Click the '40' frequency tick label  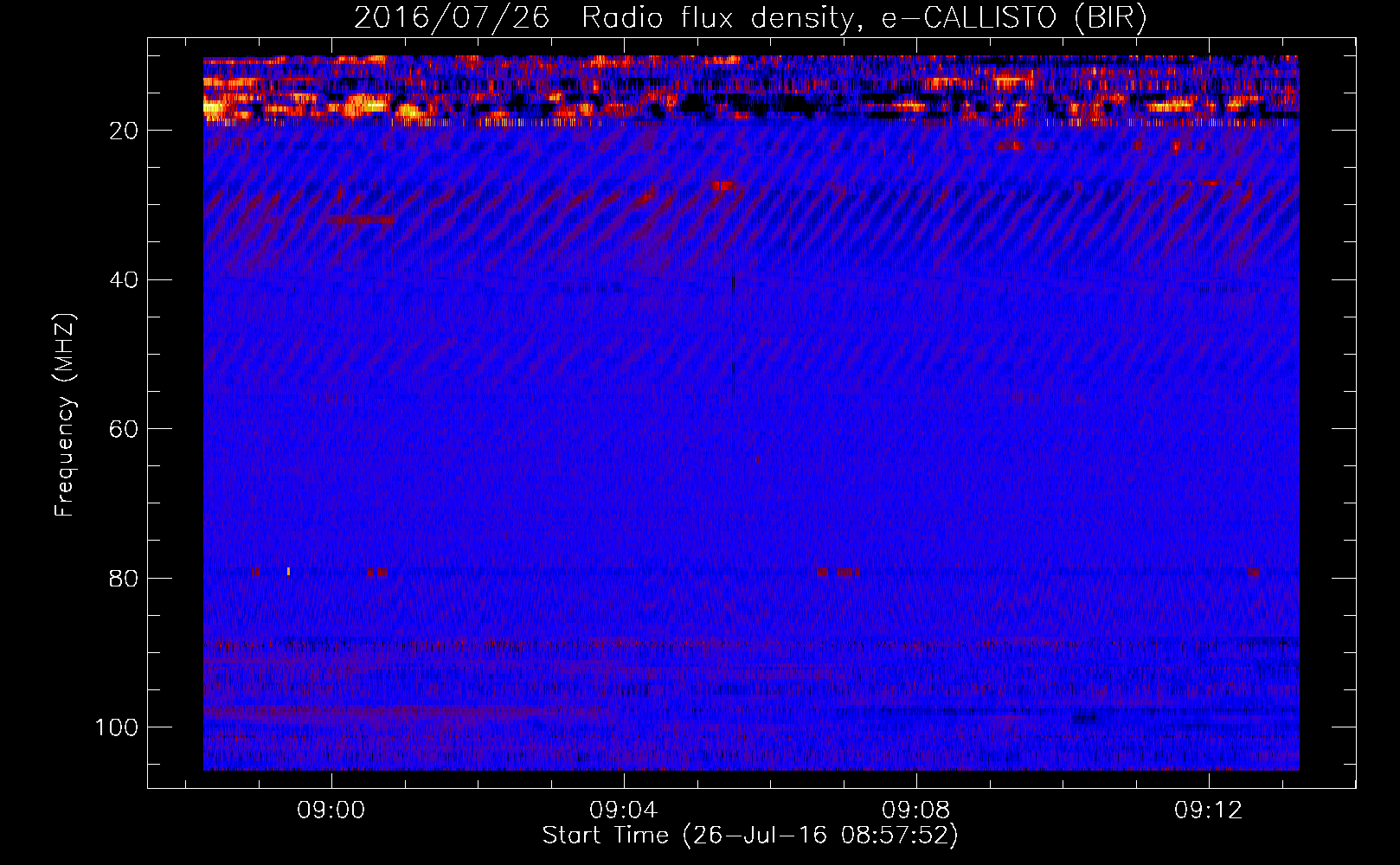point(125,280)
